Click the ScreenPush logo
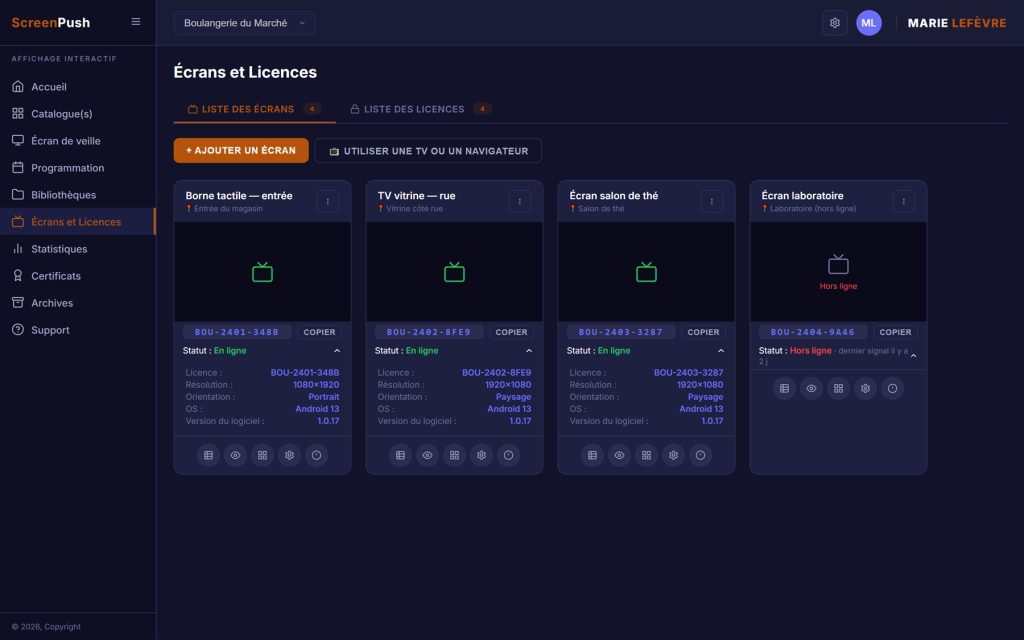This screenshot has width=1024, height=640. [51, 22]
